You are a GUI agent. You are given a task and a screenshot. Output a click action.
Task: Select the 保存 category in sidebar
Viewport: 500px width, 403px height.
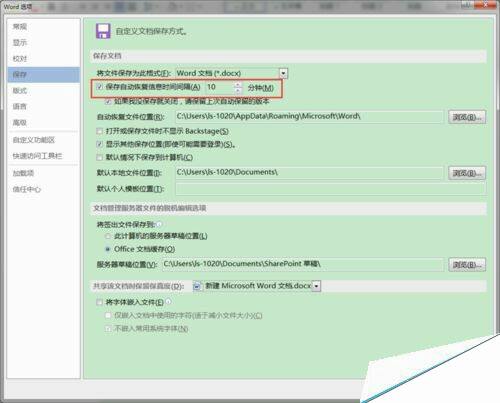(44, 75)
